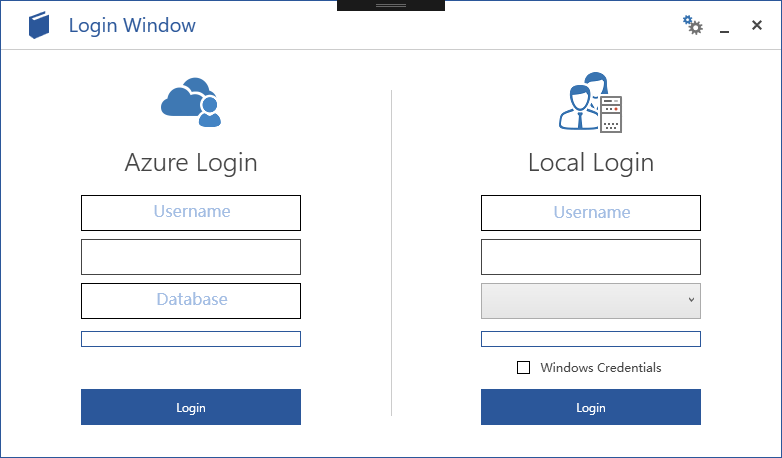782x458 pixels.
Task: Click the Azure Login heading
Action: 191,163
